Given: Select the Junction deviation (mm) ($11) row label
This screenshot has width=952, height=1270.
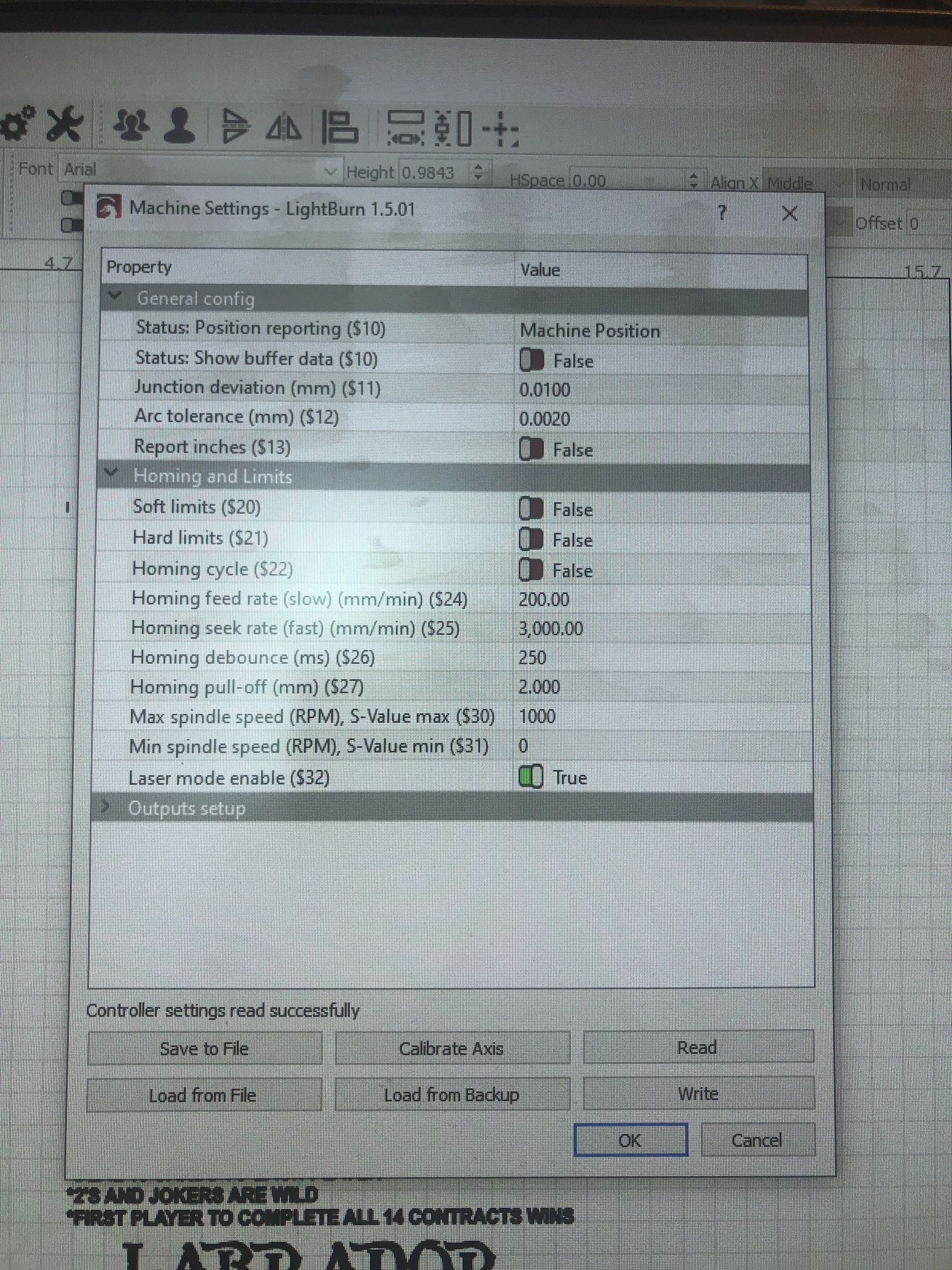Looking at the screenshot, I should point(258,387).
